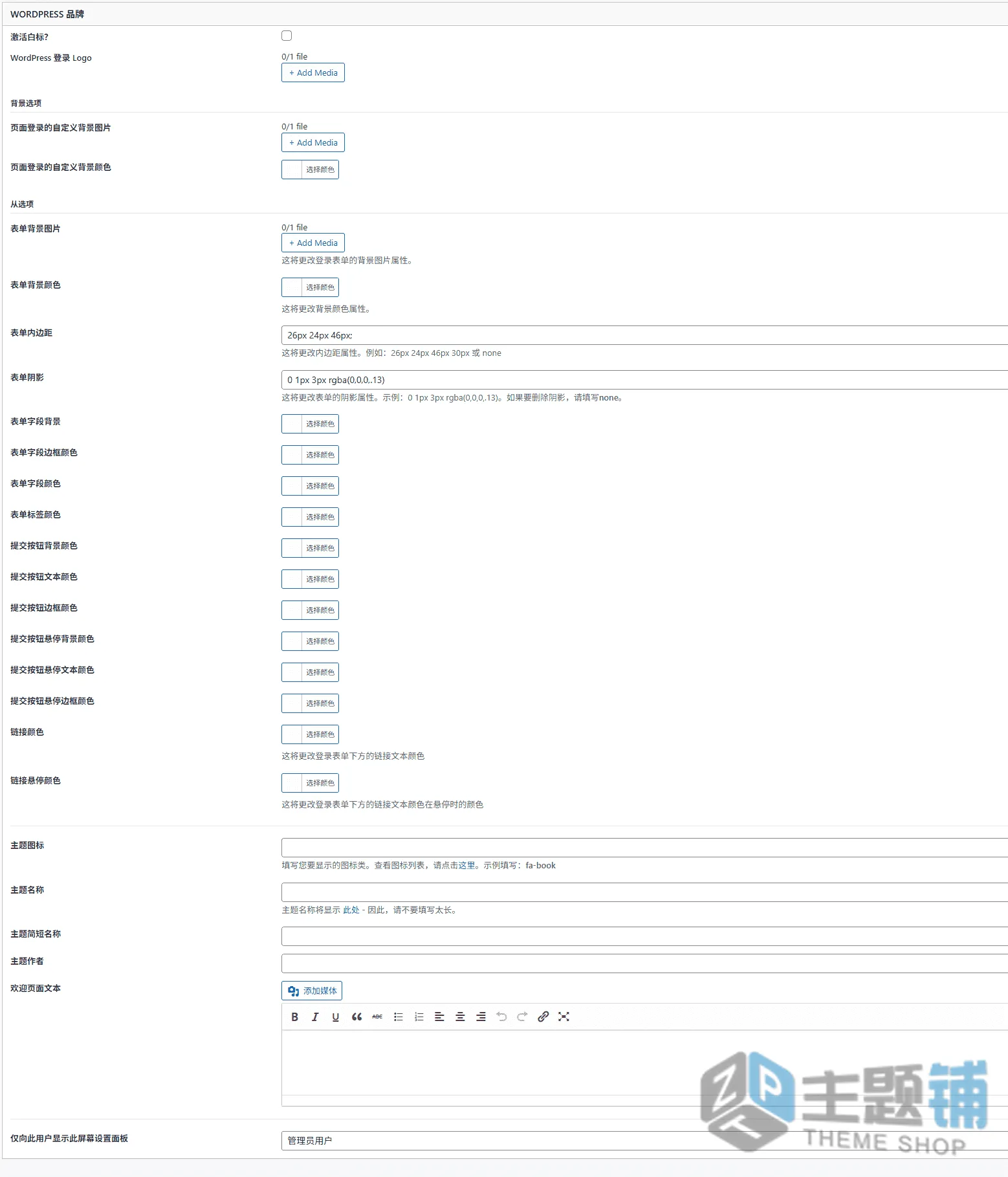The width and height of the screenshot is (1008, 1177).
Task: Focus the 表单阴影 input field
Action: point(644,380)
